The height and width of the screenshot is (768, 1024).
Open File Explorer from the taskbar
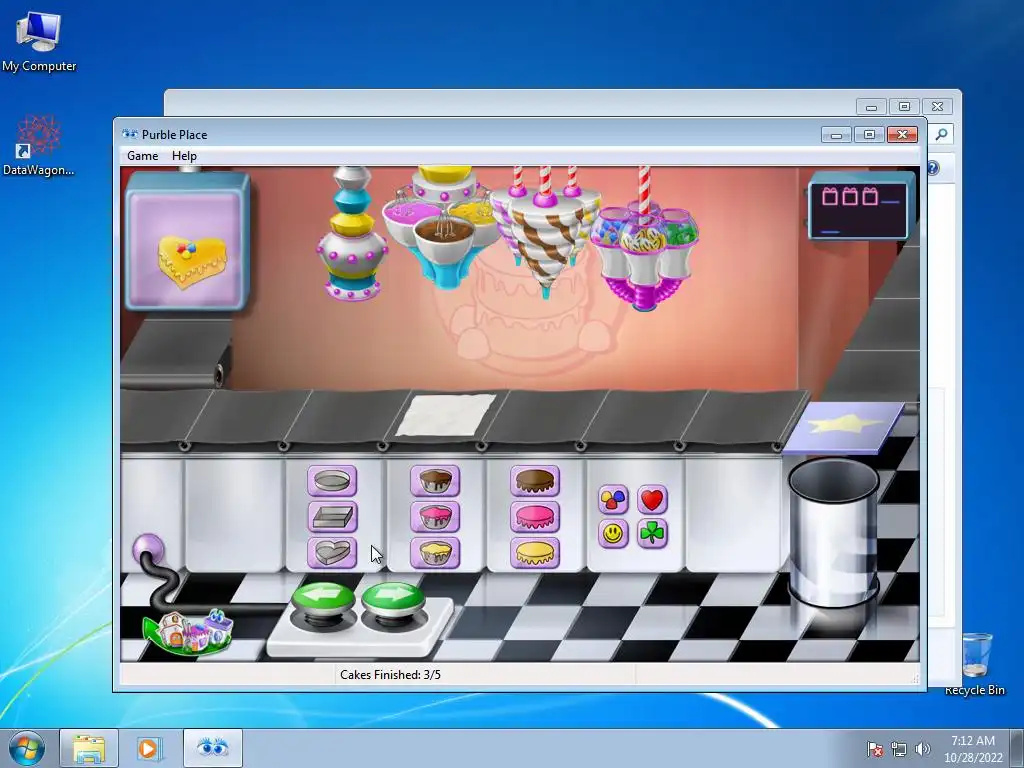coord(89,748)
